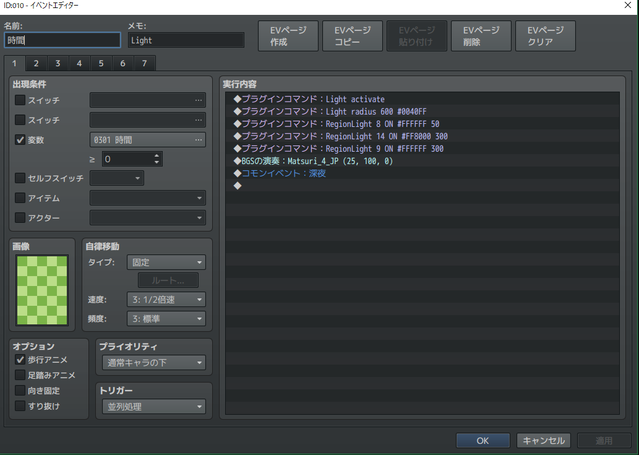
Task: Switch to event page tab 5
Action: pos(101,63)
